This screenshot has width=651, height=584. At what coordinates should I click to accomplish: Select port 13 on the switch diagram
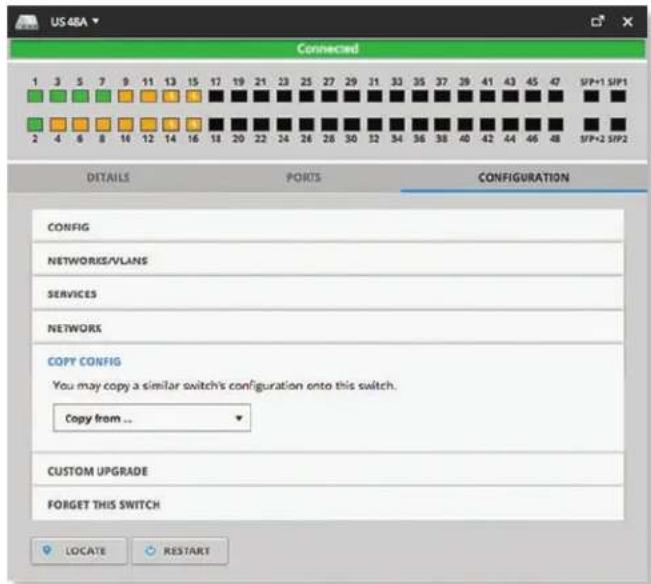pyautogui.click(x=171, y=96)
